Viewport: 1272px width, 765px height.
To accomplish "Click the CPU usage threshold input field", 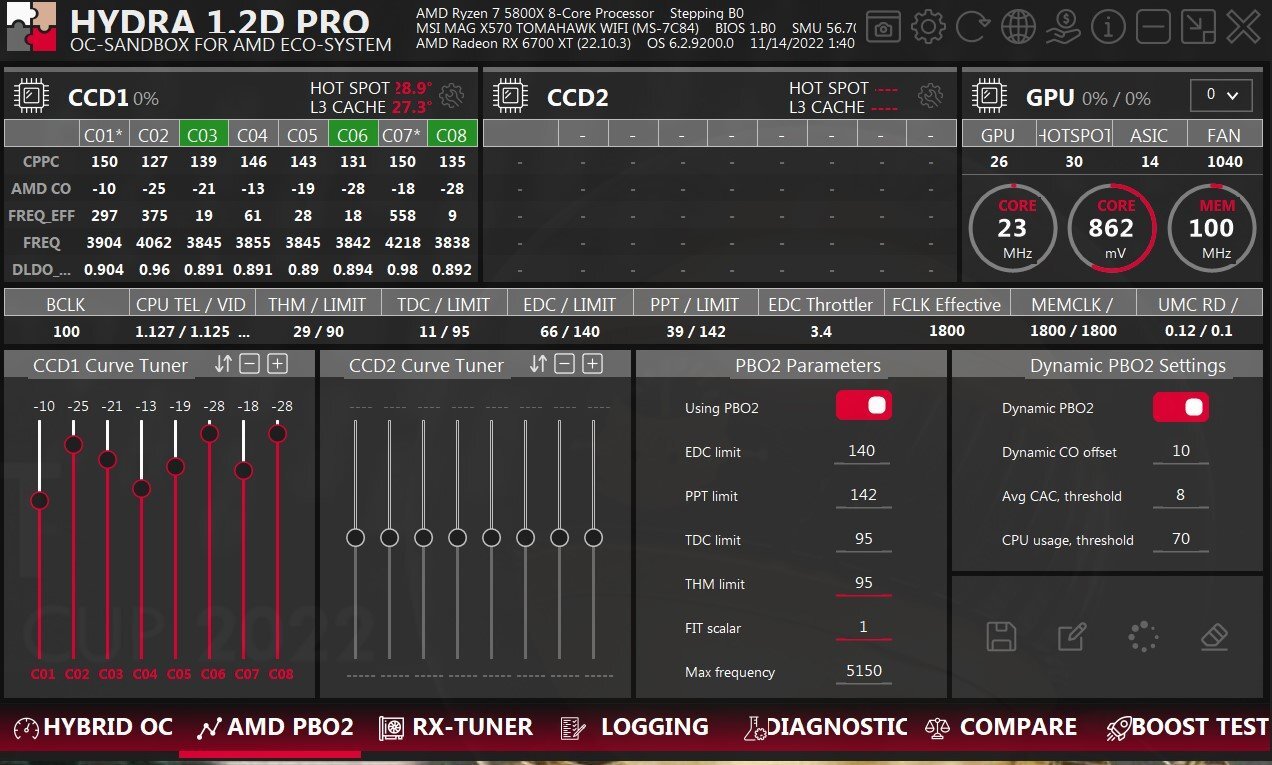I will point(1181,540).
